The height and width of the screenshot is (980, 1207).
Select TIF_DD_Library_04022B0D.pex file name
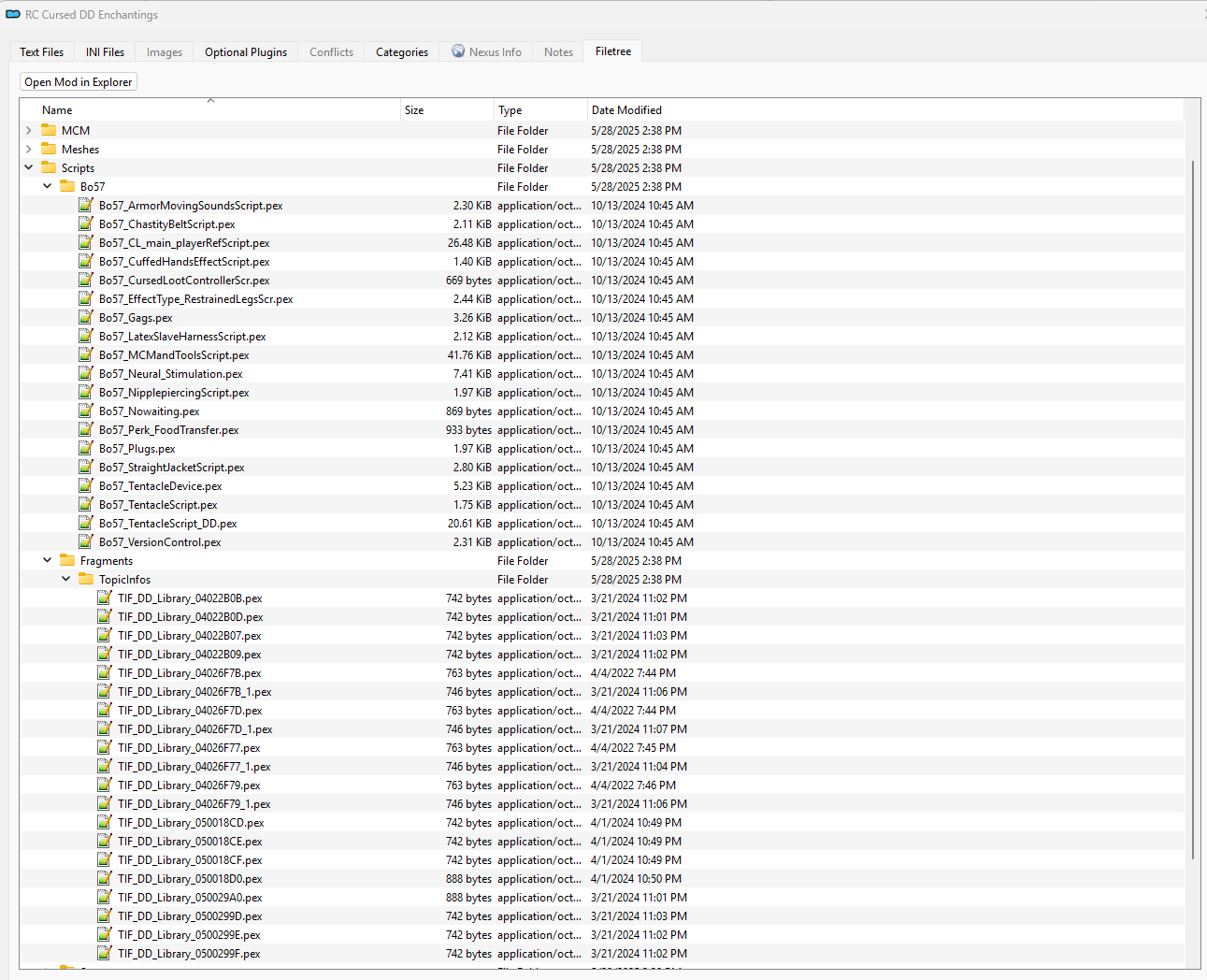point(191,617)
